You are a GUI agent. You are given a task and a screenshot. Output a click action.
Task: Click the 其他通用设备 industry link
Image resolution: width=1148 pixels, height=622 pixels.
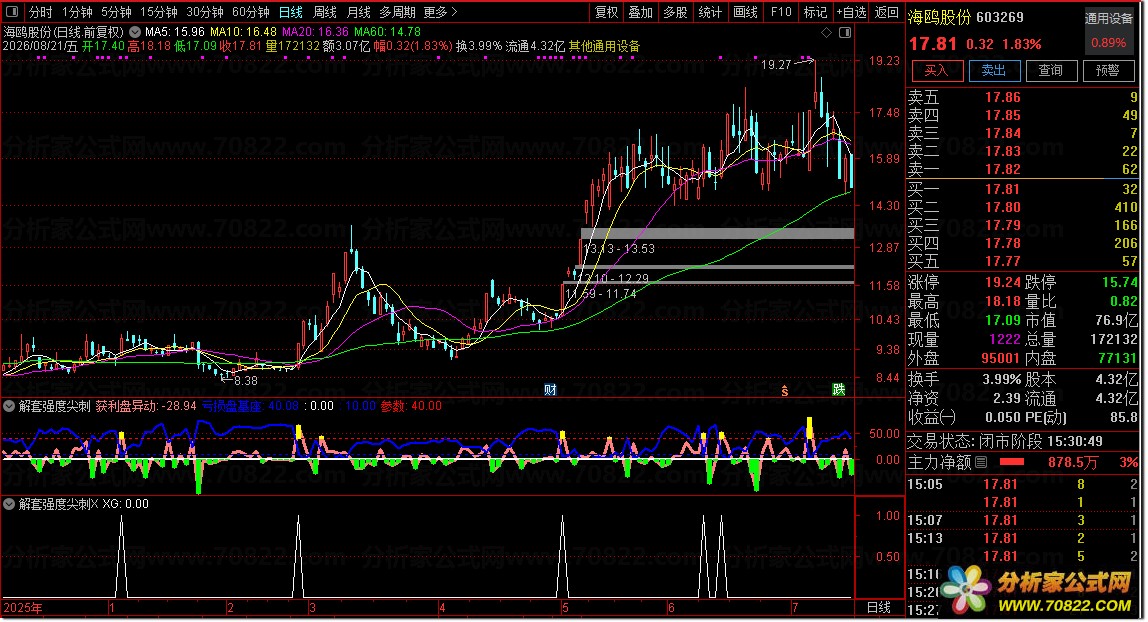coord(604,46)
